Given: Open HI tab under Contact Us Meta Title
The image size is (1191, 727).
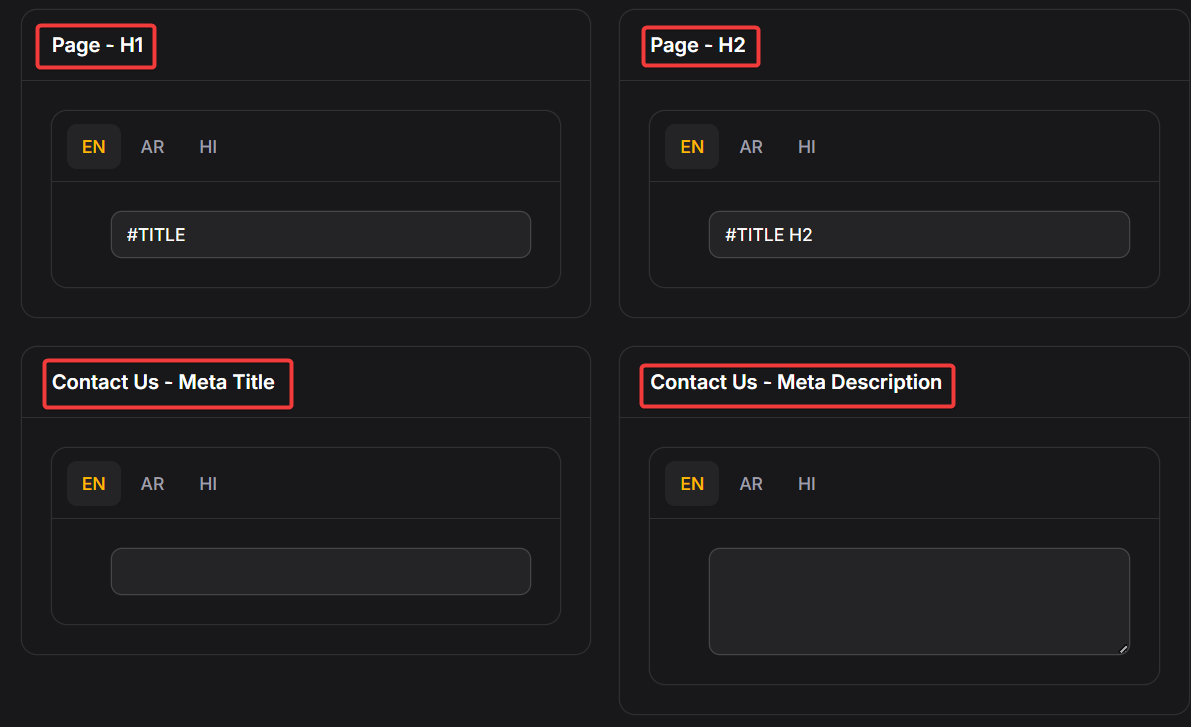Looking at the screenshot, I should tap(208, 484).
